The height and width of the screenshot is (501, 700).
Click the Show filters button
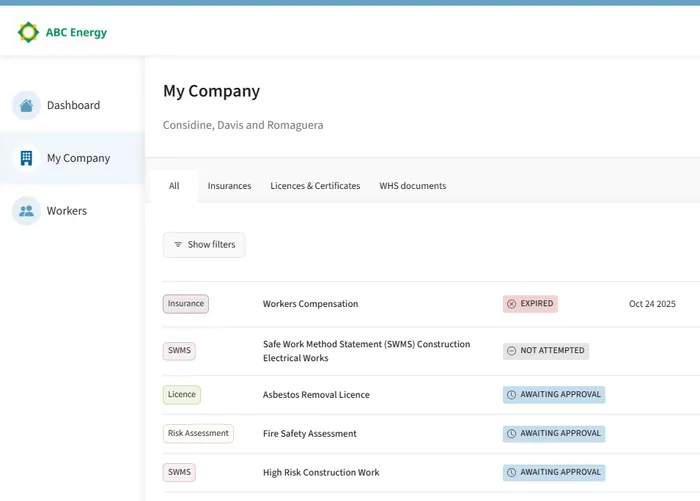click(204, 245)
